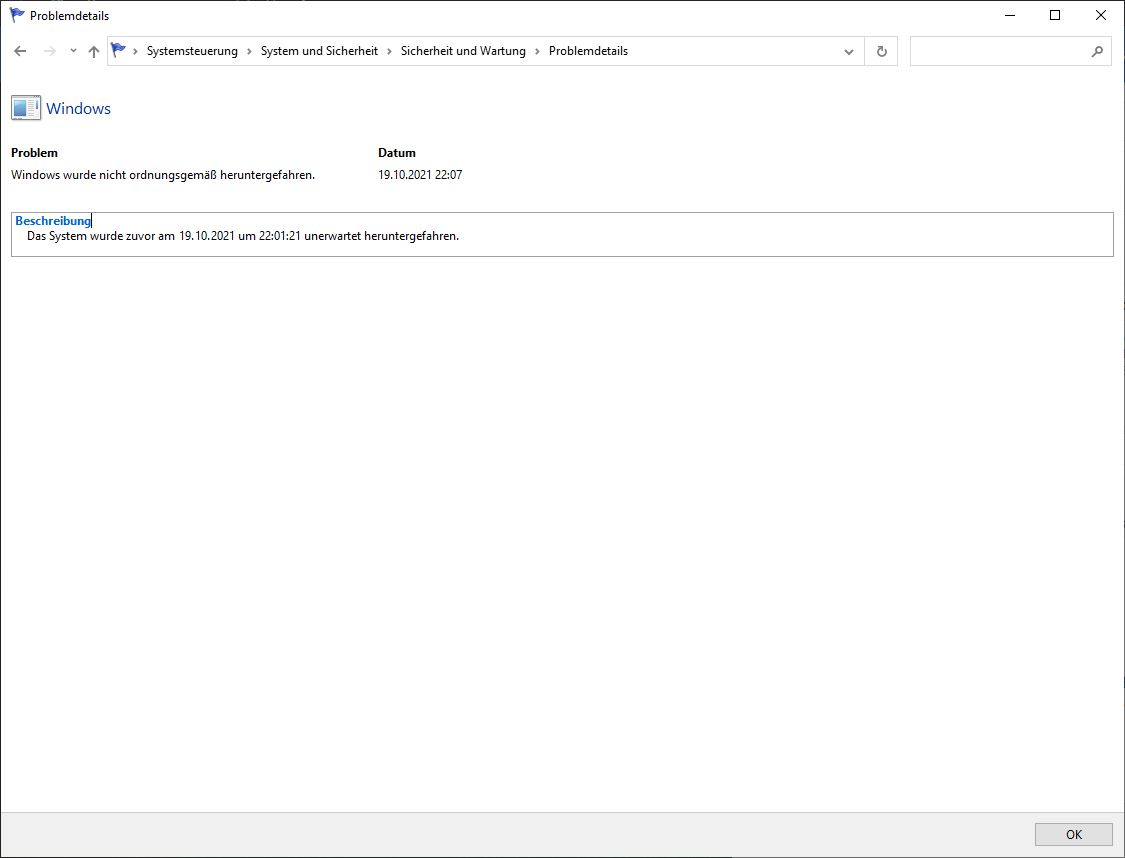Viewport: 1125px width, 858px height.
Task: Expand chevron after System und Sicherheit
Action: pos(390,51)
